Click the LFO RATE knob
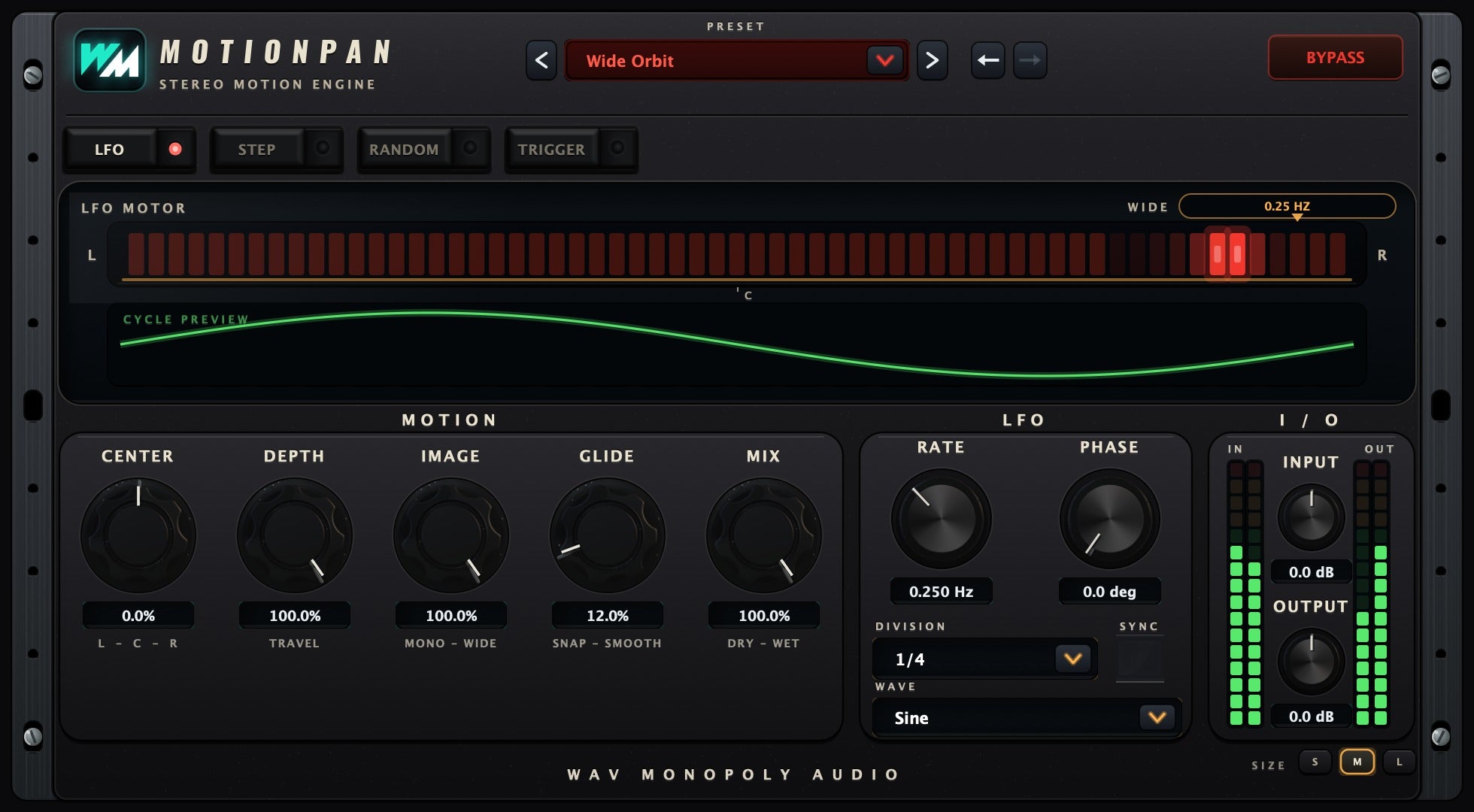This screenshot has height=812, width=1474. pos(942,519)
